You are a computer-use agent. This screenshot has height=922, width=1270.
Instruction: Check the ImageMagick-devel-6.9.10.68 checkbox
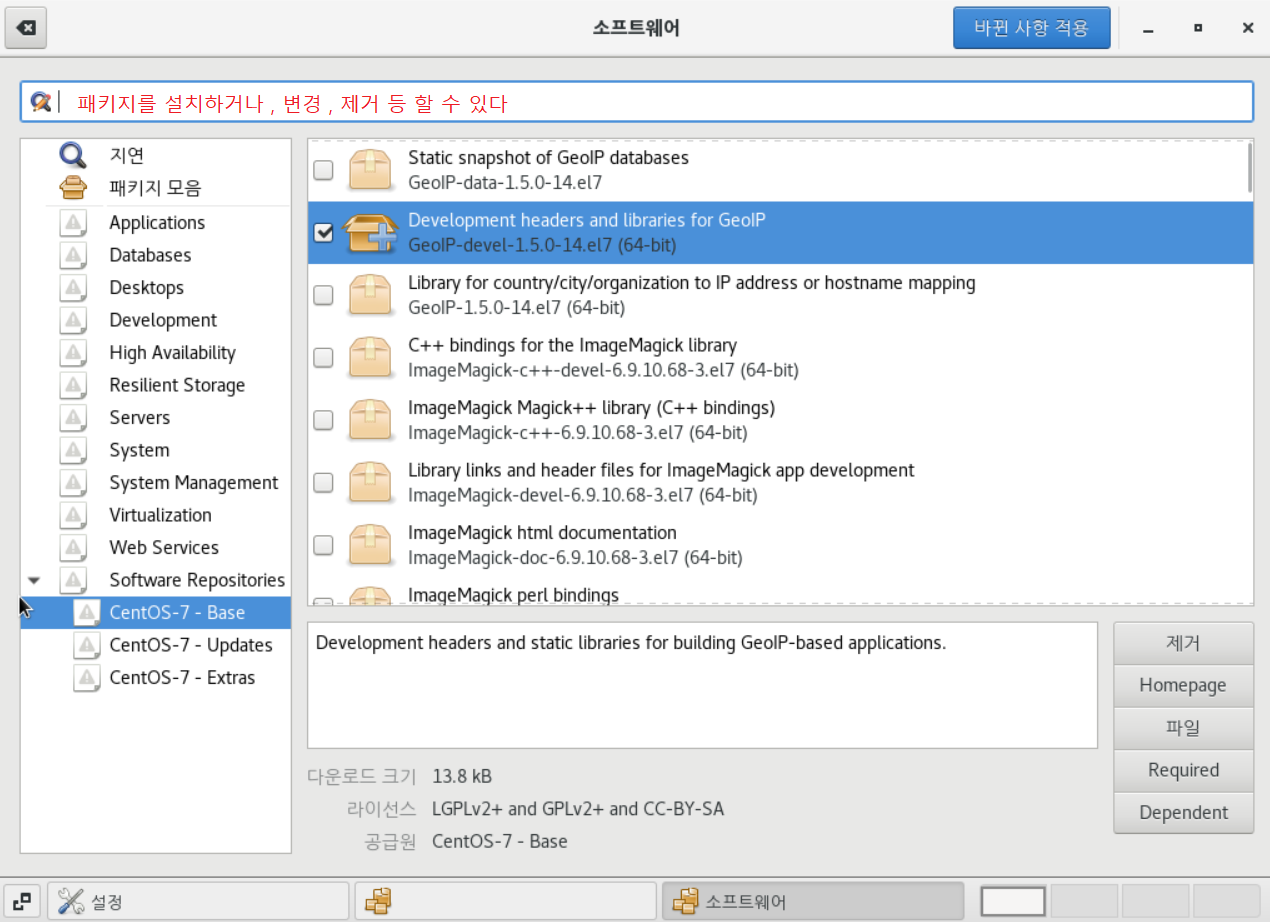pos(323,483)
